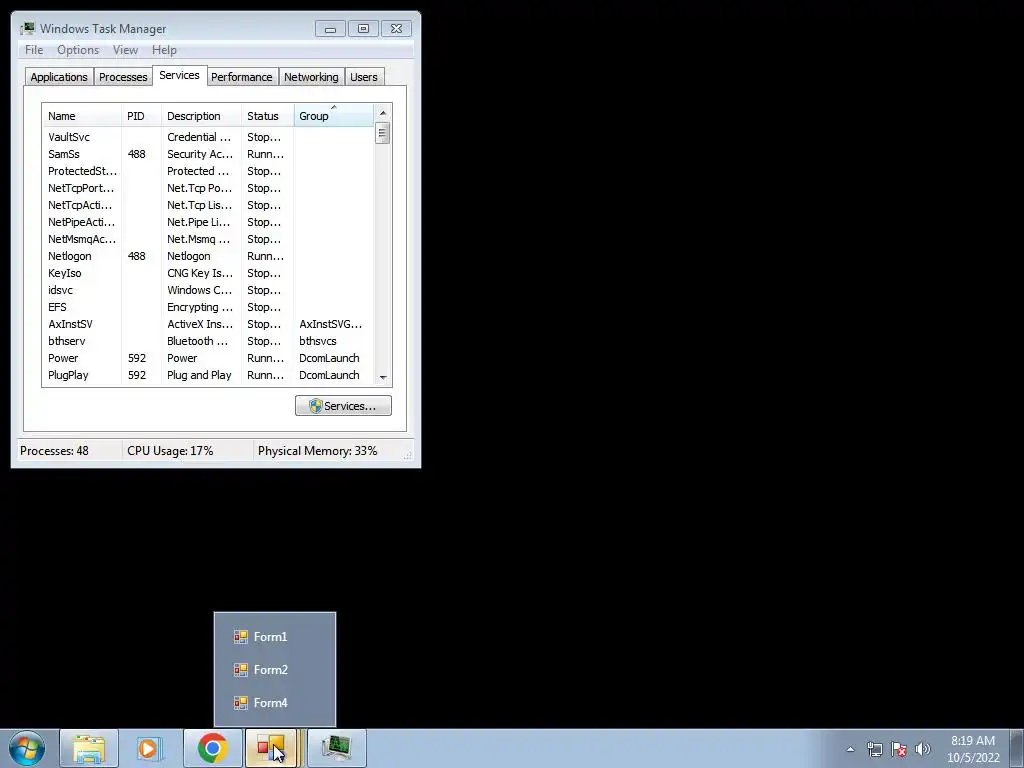Select Form4 in the taskbar window list
Image resolution: width=1024 pixels, height=768 pixels.
[x=275, y=703]
